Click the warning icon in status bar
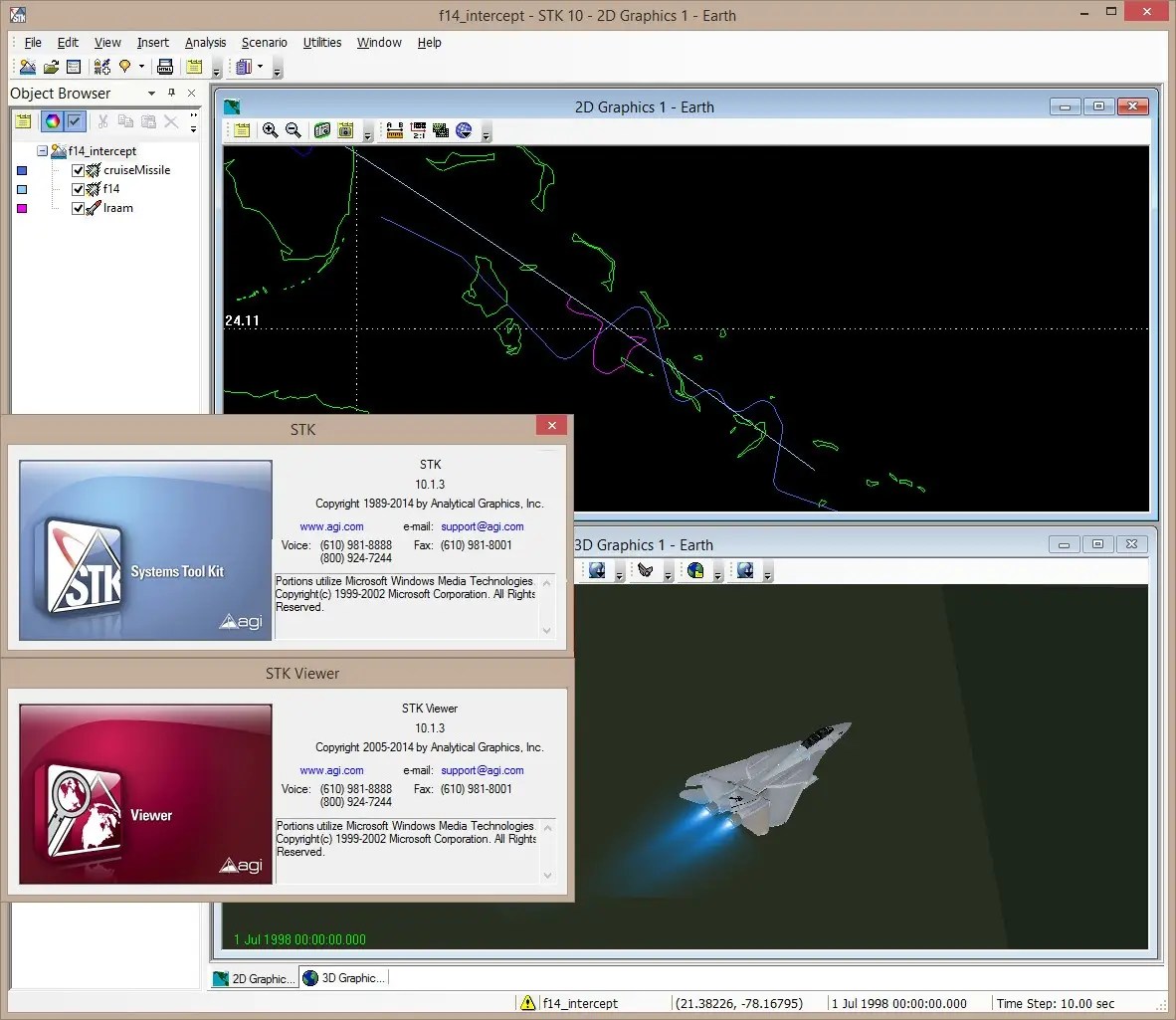 527,1003
